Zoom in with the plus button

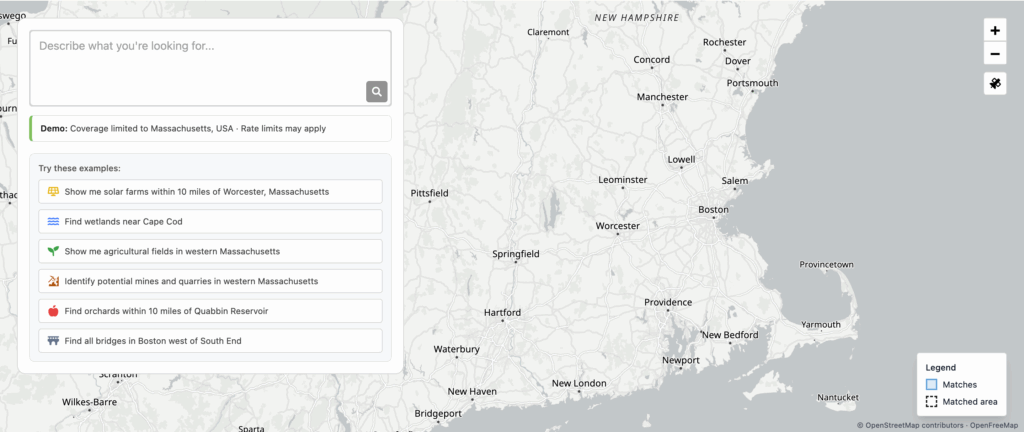tap(995, 31)
